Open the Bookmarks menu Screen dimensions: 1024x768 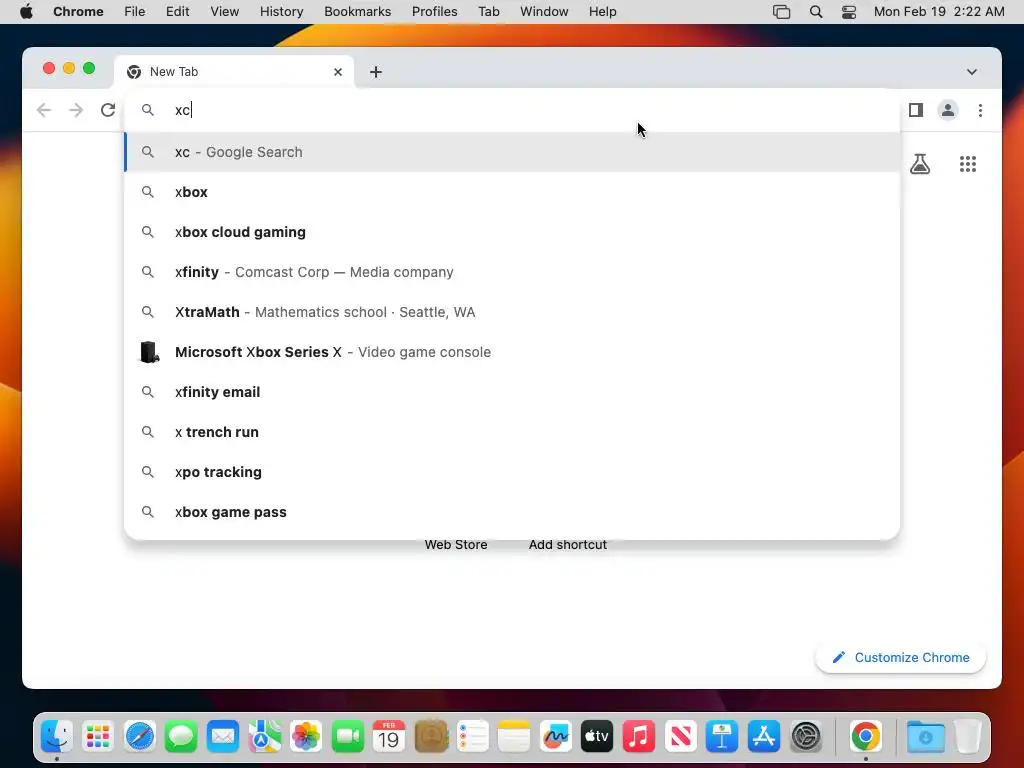coord(357,12)
